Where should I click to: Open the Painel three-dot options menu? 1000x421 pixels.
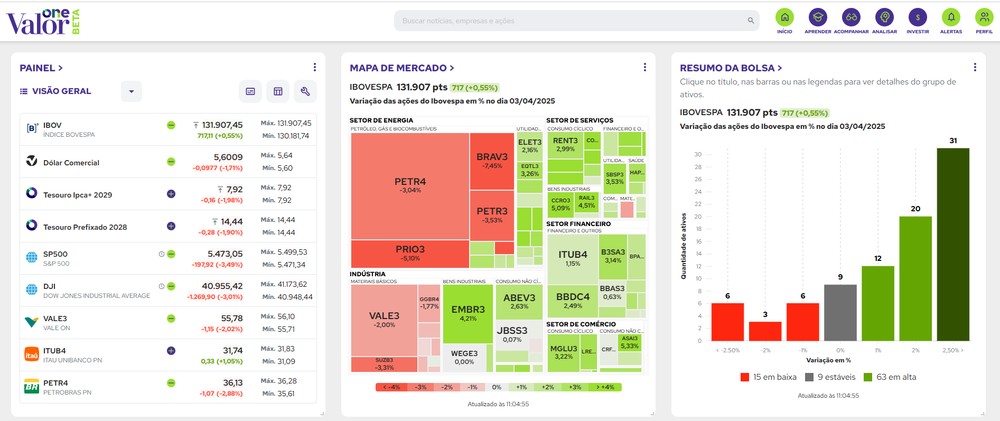click(x=314, y=67)
